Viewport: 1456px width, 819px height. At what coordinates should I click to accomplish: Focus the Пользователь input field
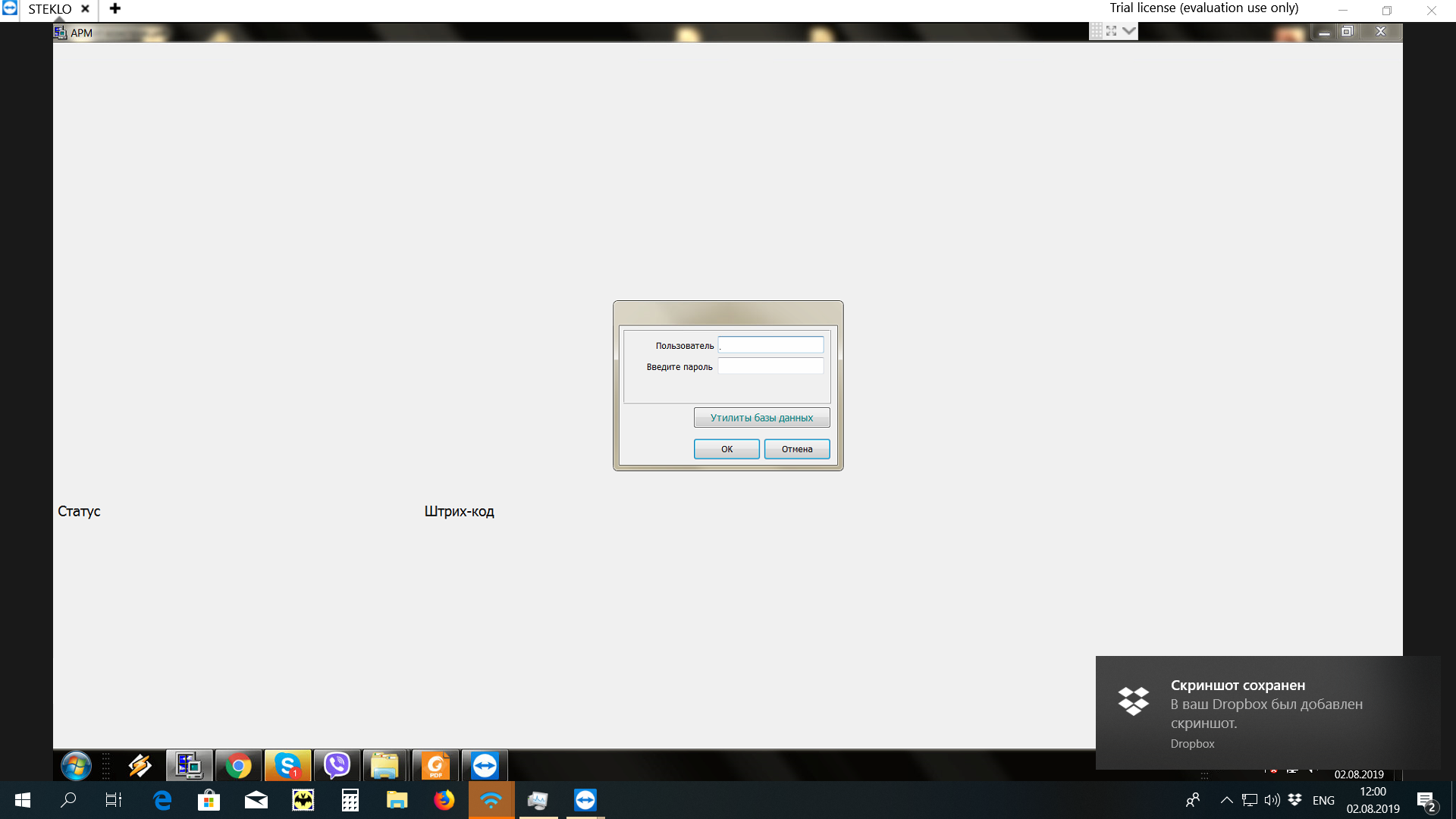point(770,345)
